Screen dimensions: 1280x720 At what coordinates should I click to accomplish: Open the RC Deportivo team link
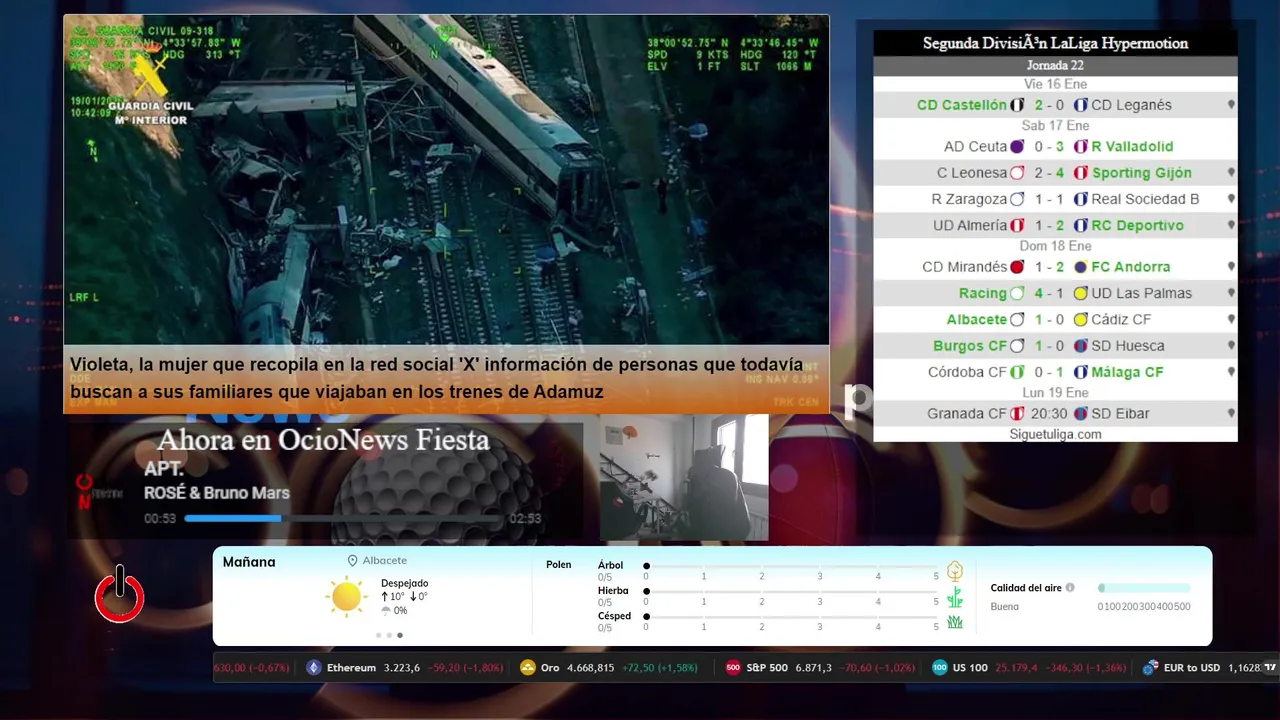tap(1137, 225)
